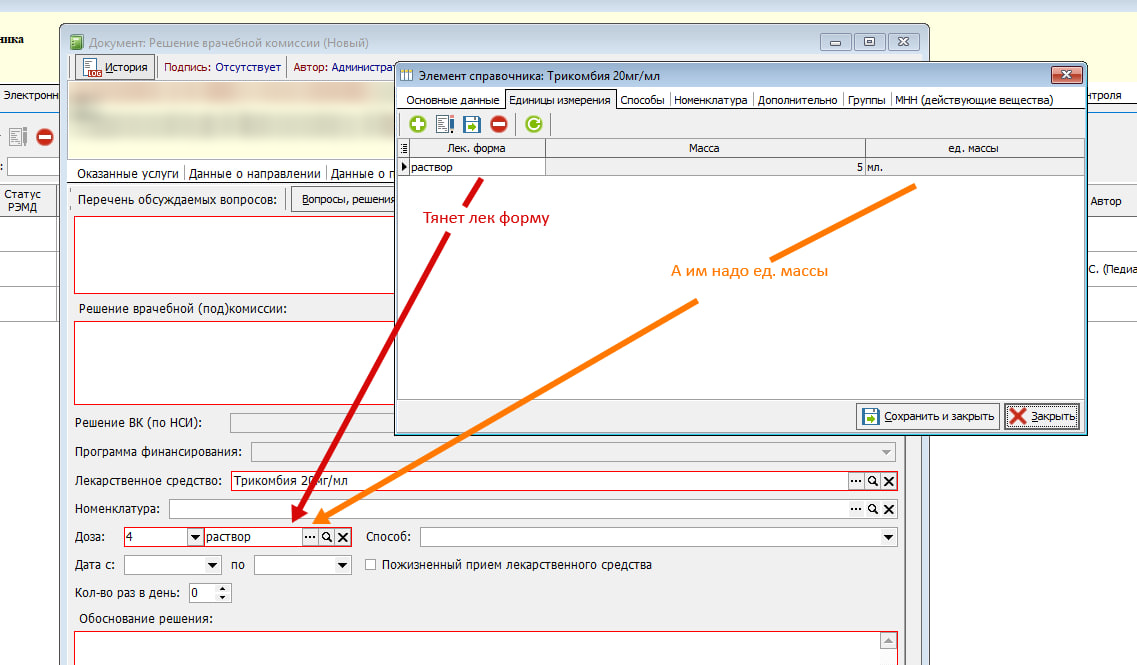Close the Элемент справочника dialog window
The width and height of the screenshot is (1137, 665).
pyautogui.click(x=1067, y=75)
